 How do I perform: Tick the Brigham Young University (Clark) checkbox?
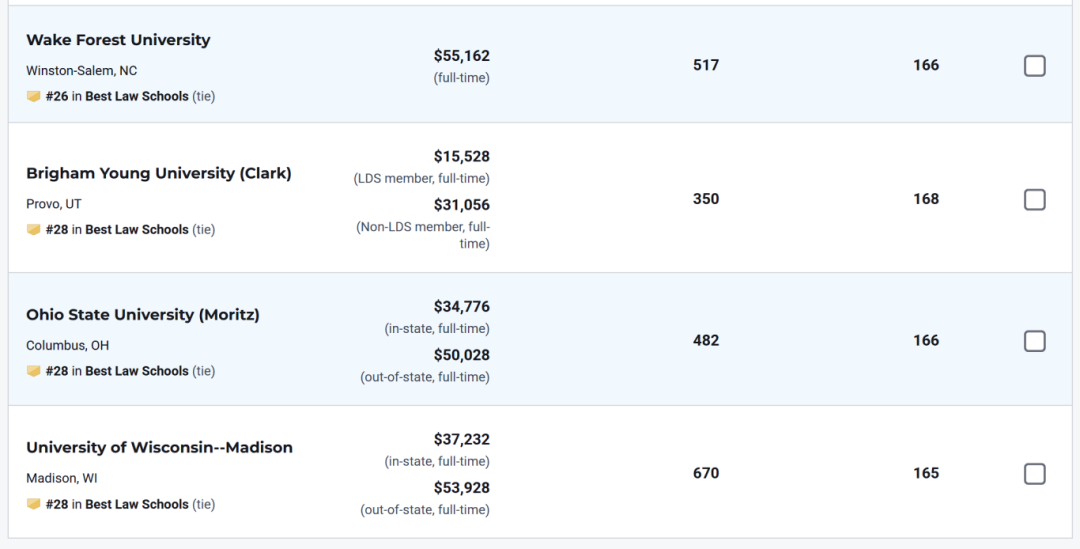(1035, 200)
